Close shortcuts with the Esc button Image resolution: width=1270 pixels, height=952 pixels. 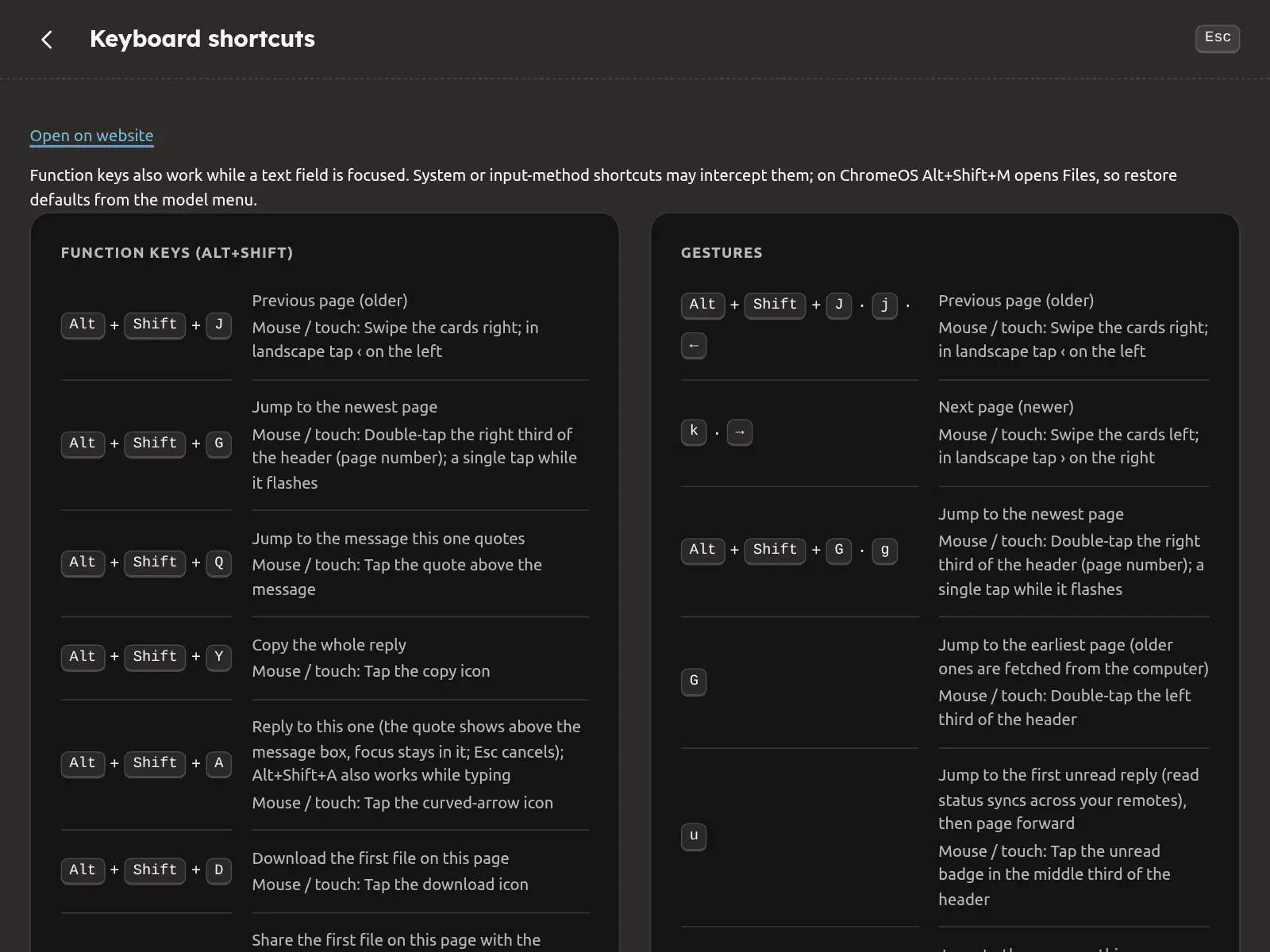pyautogui.click(x=1218, y=37)
